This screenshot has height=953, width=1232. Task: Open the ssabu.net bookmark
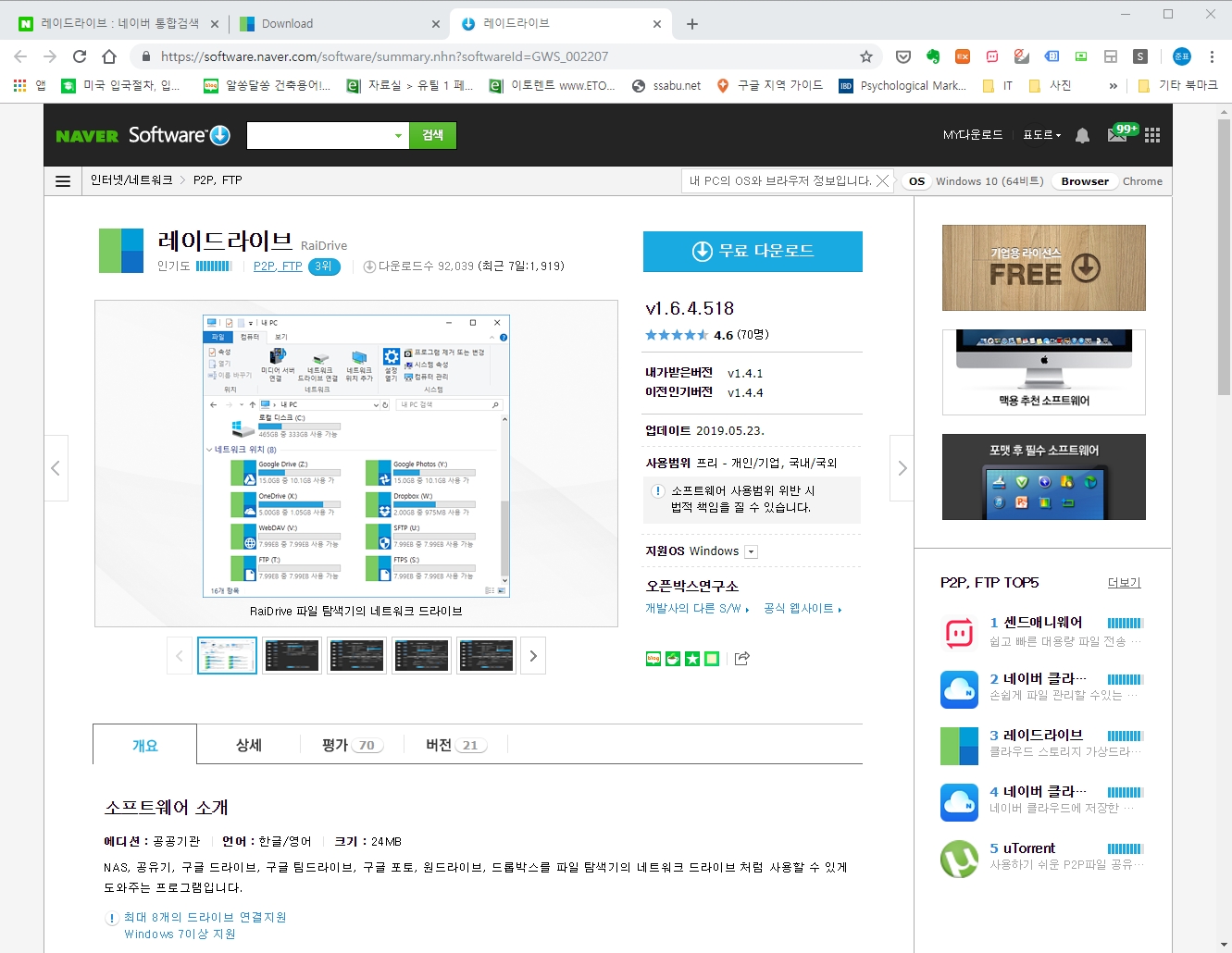[666, 85]
